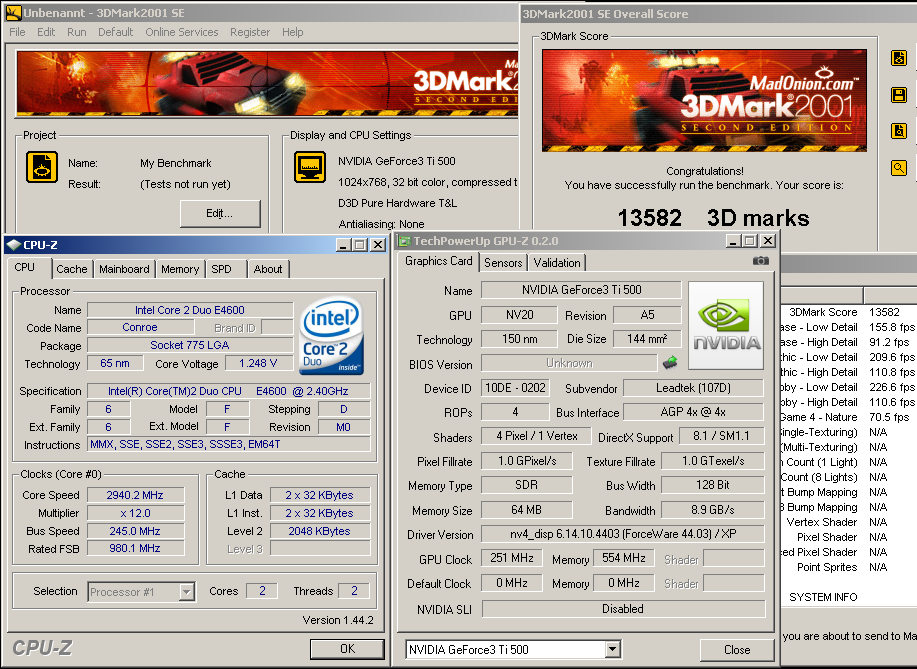
Task: Click the Bus Speed value 245.0 MHz
Action: coord(136,531)
